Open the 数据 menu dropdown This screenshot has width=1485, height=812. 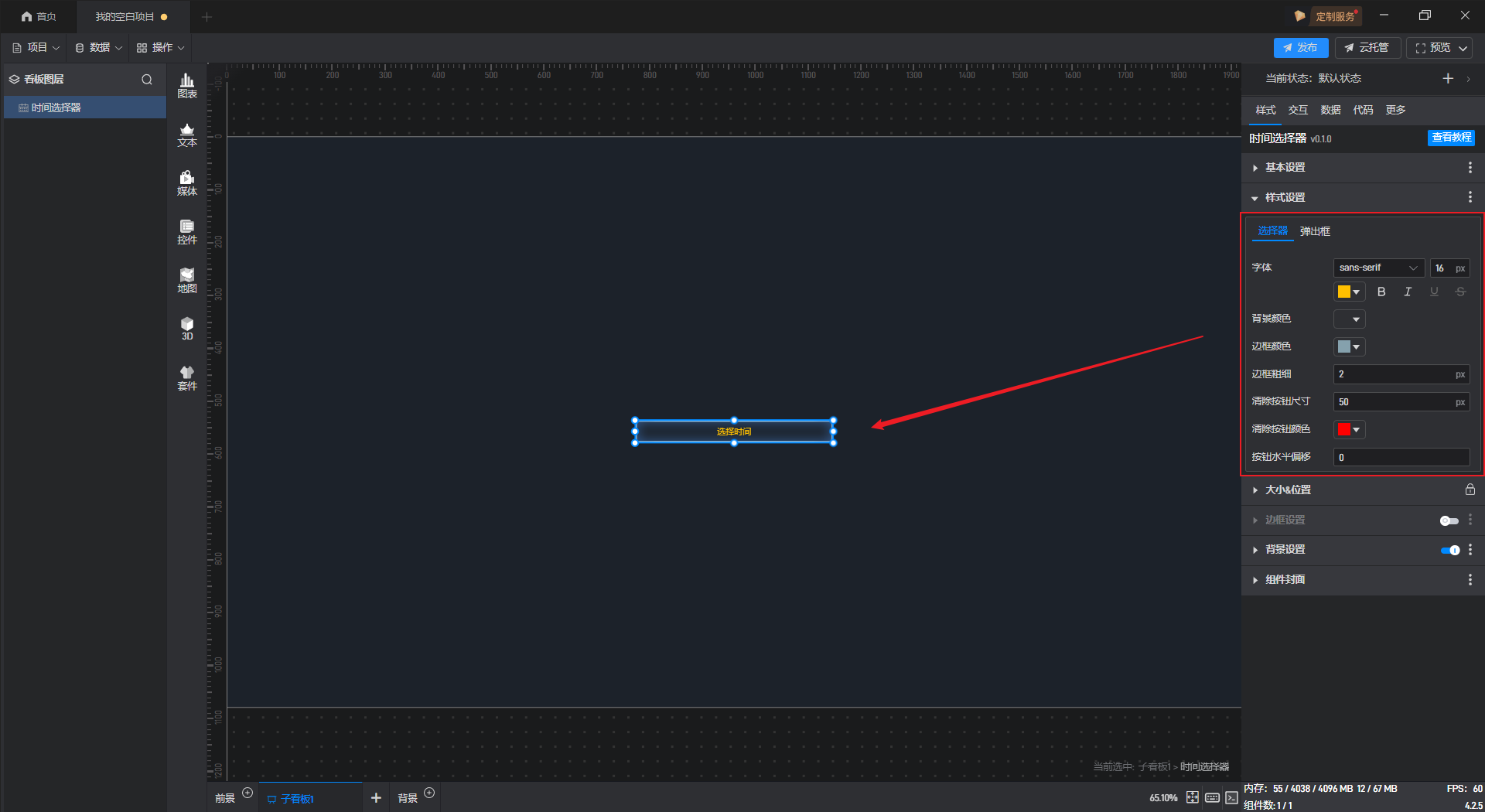(98, 48)
